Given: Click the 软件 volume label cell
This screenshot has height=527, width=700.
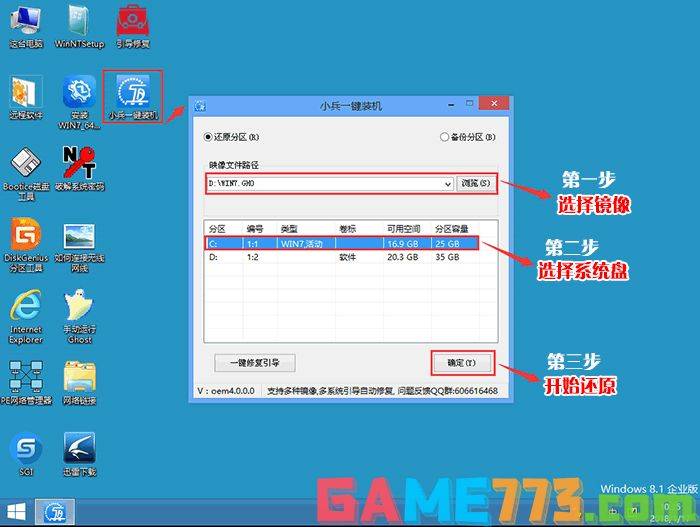Looking at the screenshot, I should 347,257.
